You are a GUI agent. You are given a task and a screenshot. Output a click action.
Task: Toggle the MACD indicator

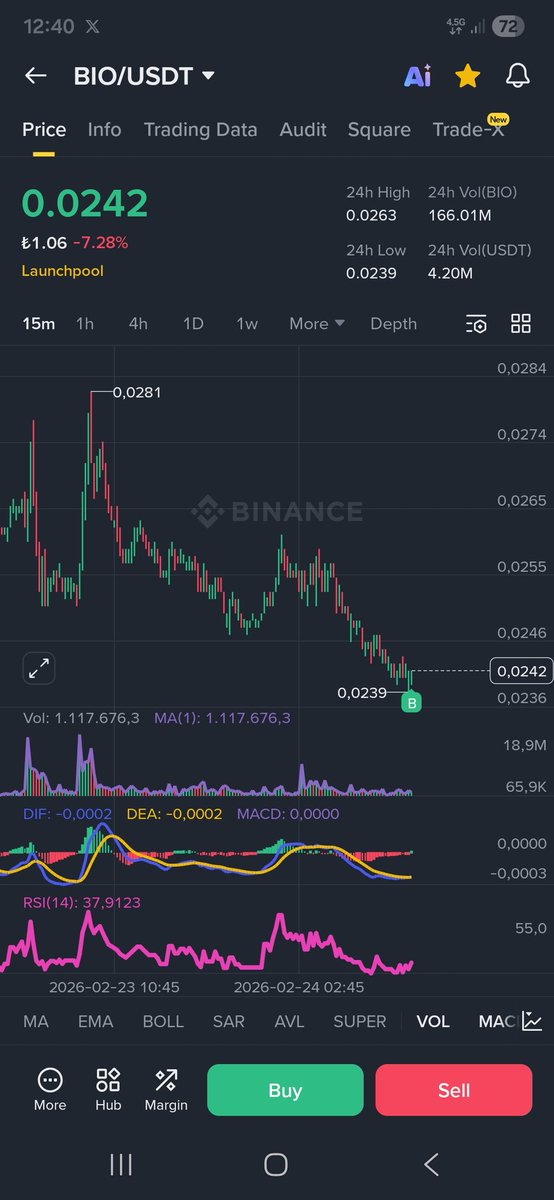pyautogui.click(x=497, y=1021)
